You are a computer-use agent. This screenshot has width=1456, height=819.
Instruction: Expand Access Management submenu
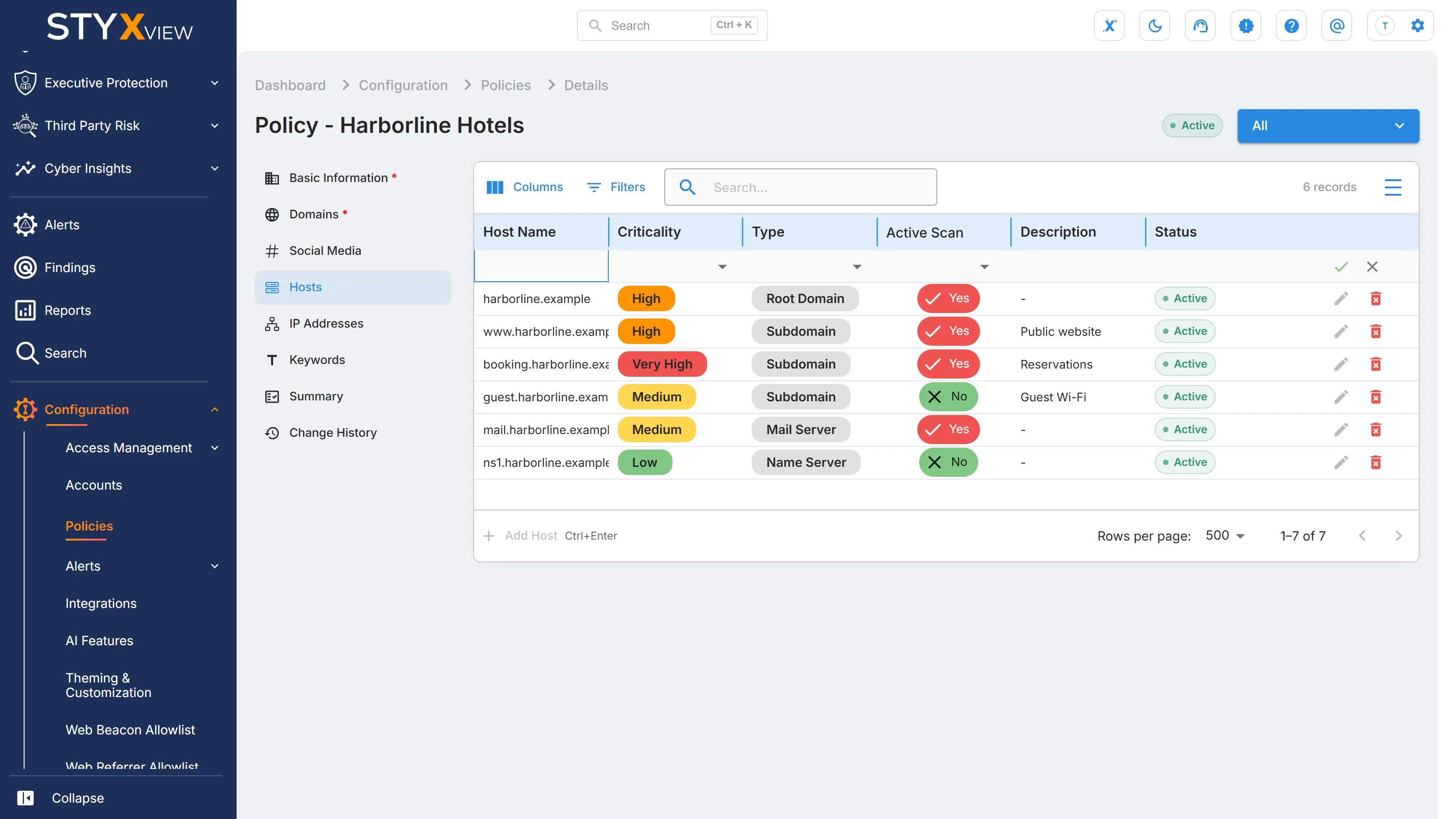pyautogui.click(x=214, y=448)
